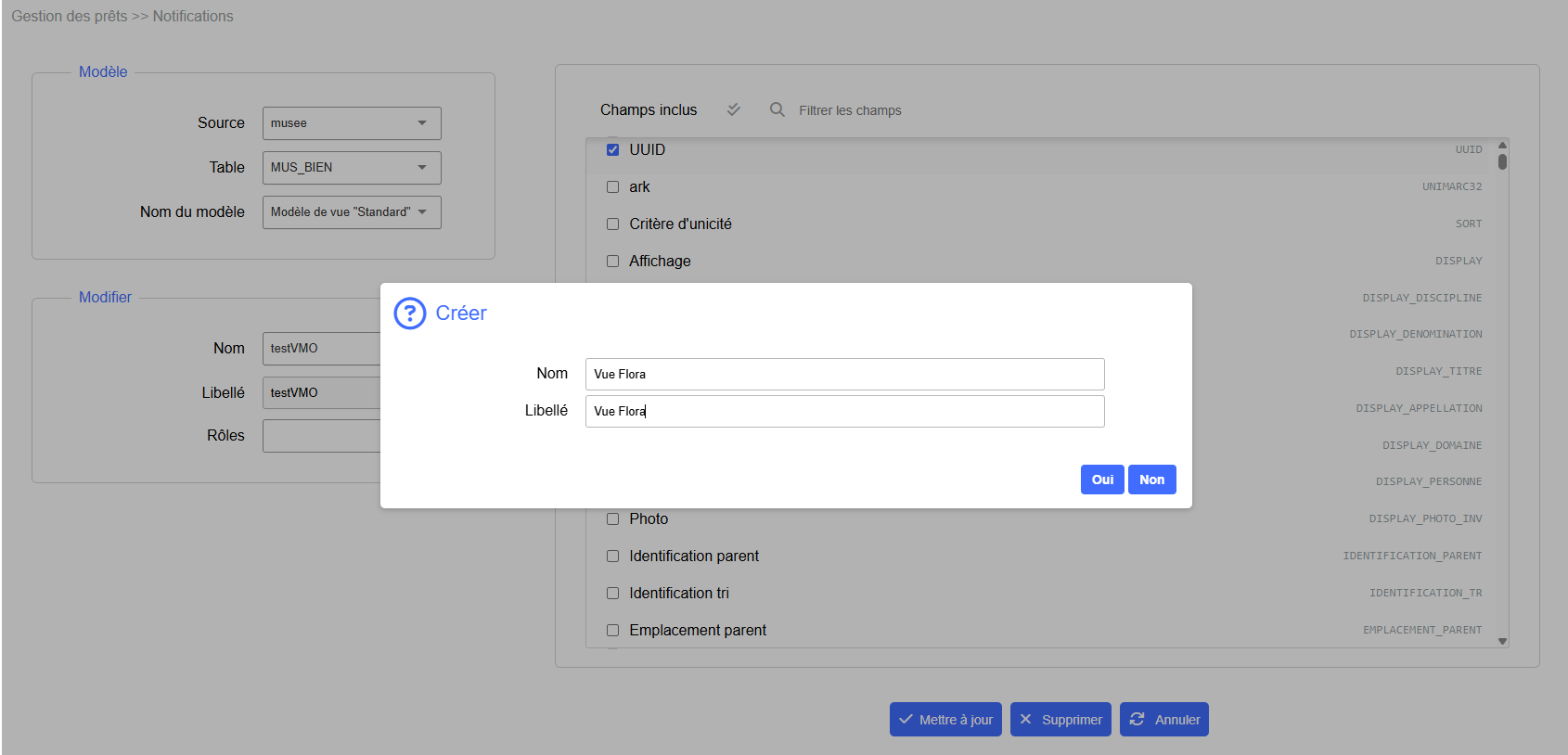
Task: Click the refresh icon on Annuler
Action: [1137, 719]
